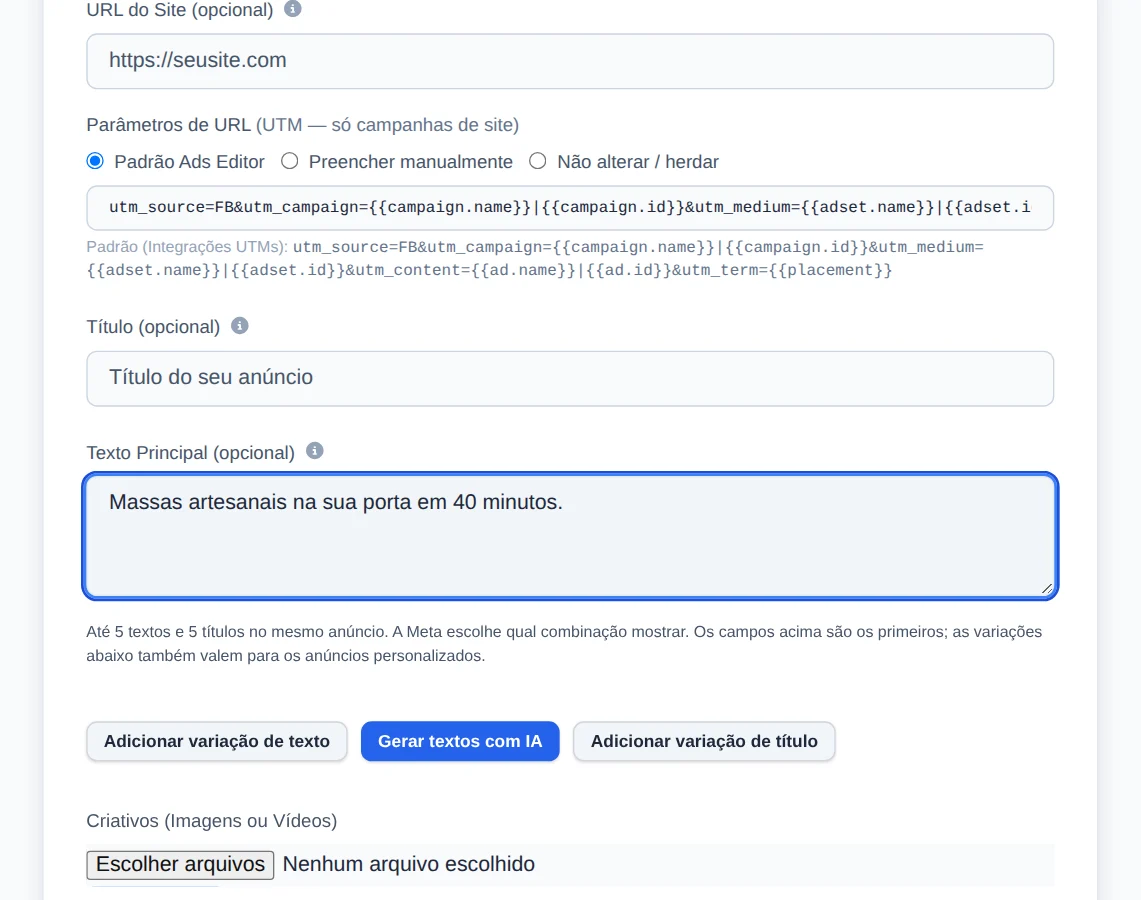Click info icon beside URL do Site
Viewport: 1141px width, 900px height.
click(293, 9)
